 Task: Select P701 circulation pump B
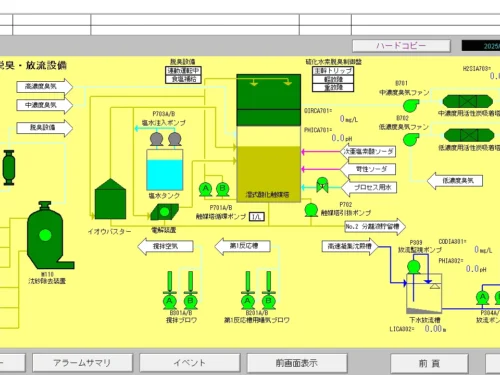pos(222,189)
